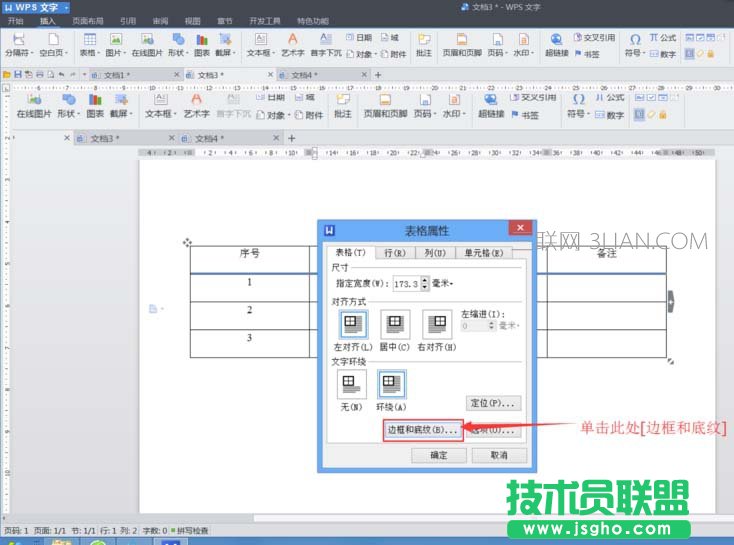Click the 指定宽度 173.3 input field
734x545 pixels.
407,284
